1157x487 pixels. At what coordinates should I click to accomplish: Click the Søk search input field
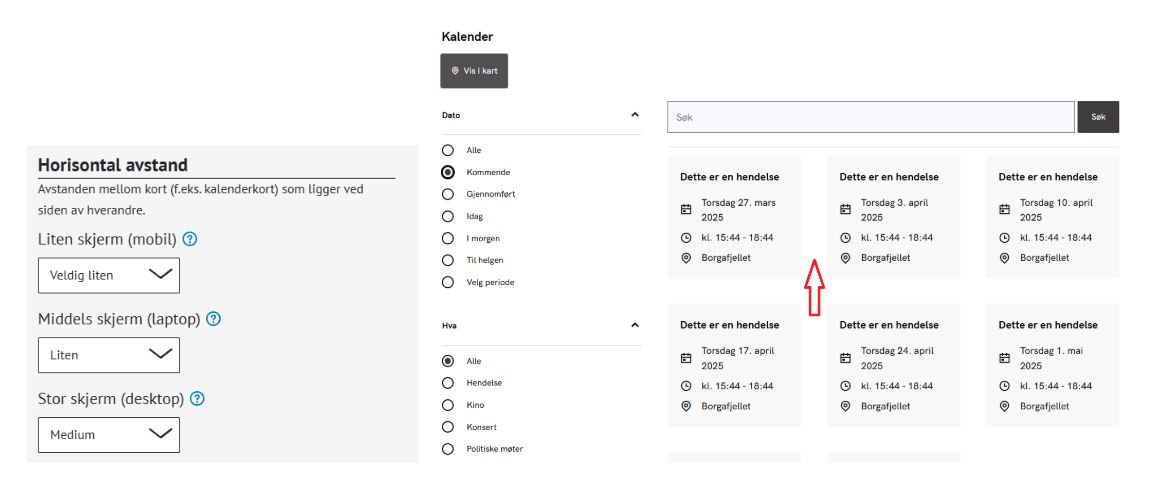coord(870,117)
